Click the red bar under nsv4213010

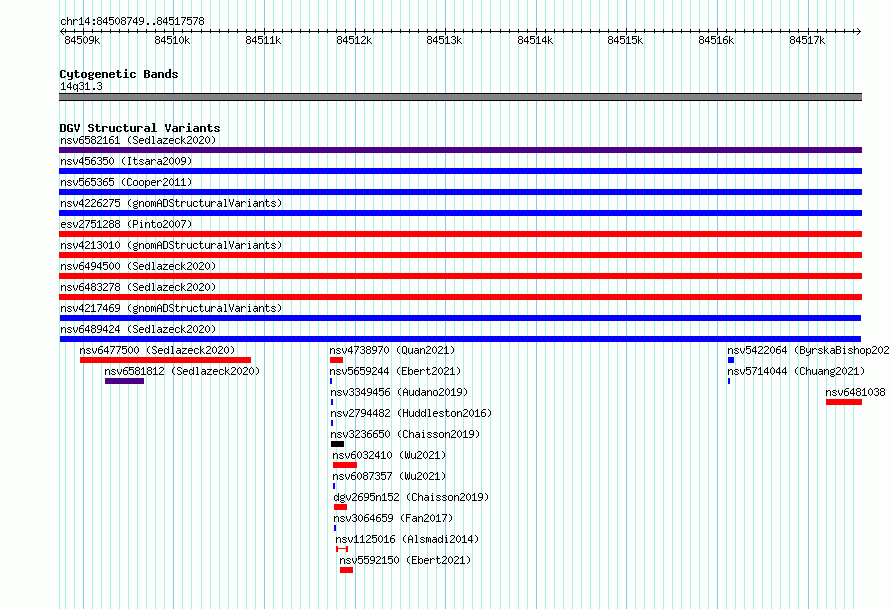pos(460,255)
